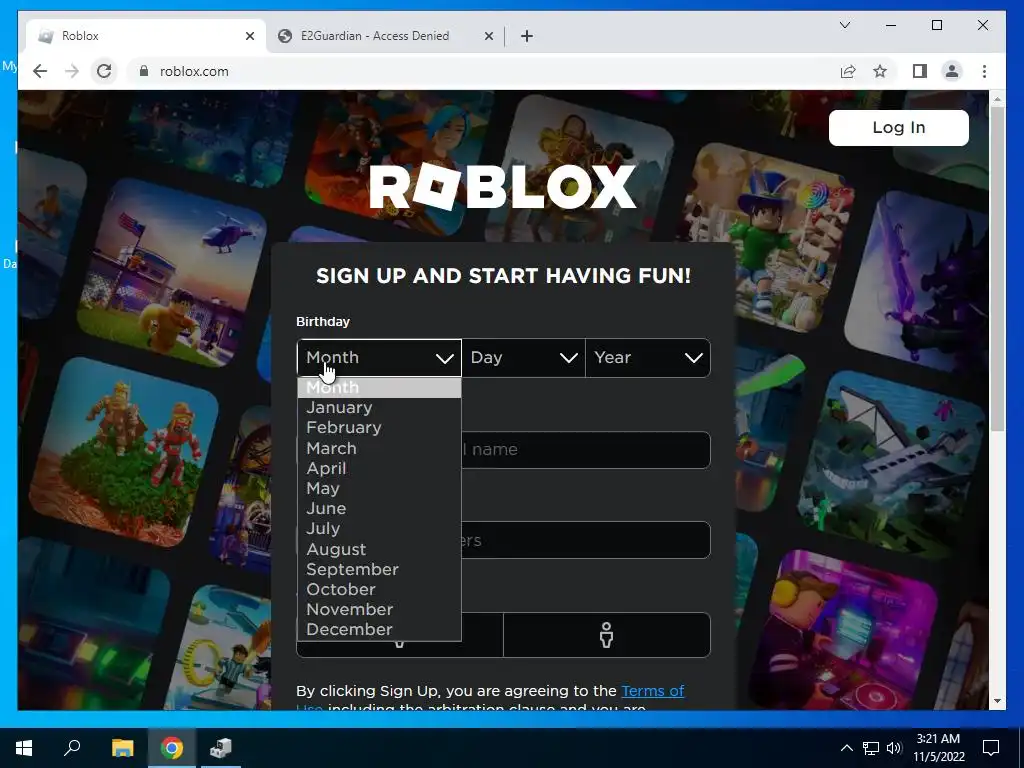
Task: Open the Windows notification center
Action: 991,748
